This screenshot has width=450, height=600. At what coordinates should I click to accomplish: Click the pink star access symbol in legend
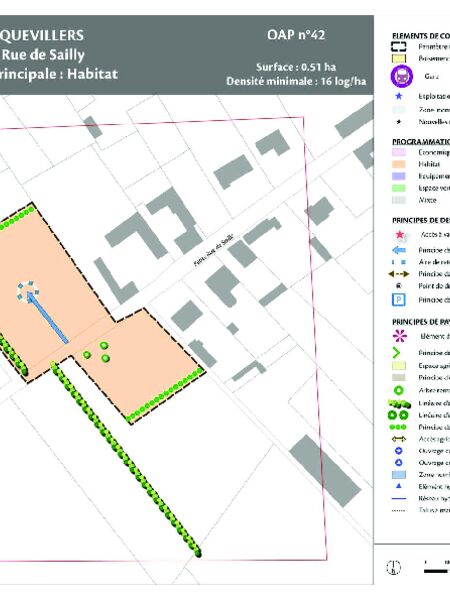(399, 235)
